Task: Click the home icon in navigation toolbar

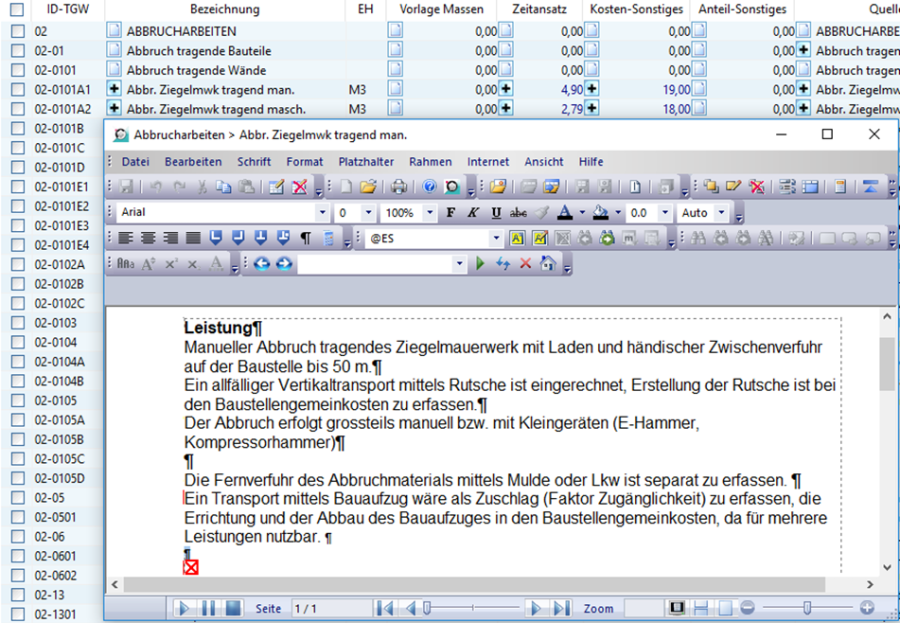Action: point(547,264)
